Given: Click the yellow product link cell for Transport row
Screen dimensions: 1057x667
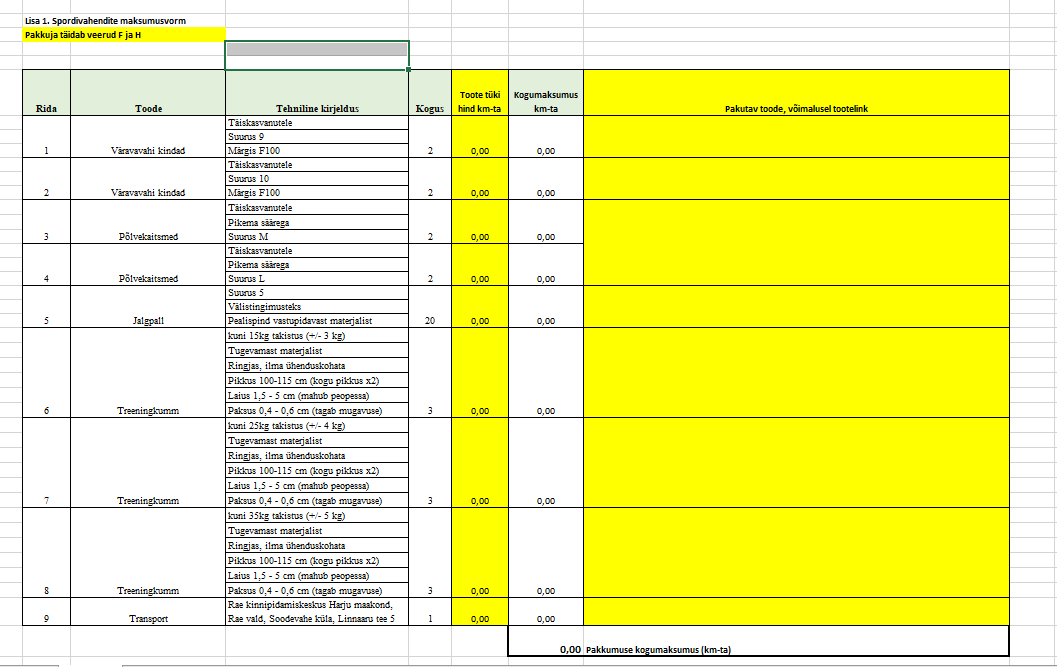Looking at the screenshot, I should click(x=795, y=612).
